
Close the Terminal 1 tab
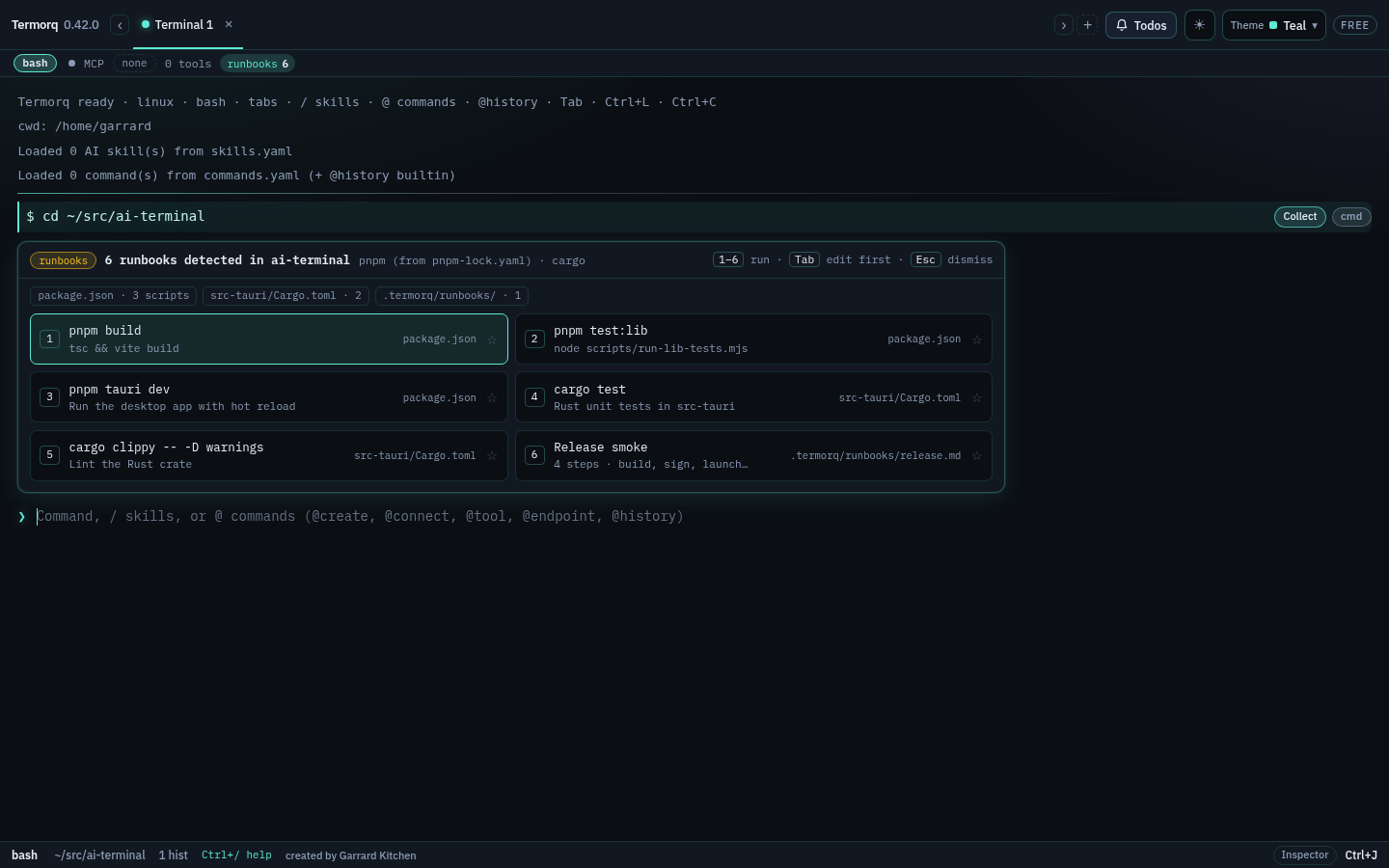tap(229, 24)
